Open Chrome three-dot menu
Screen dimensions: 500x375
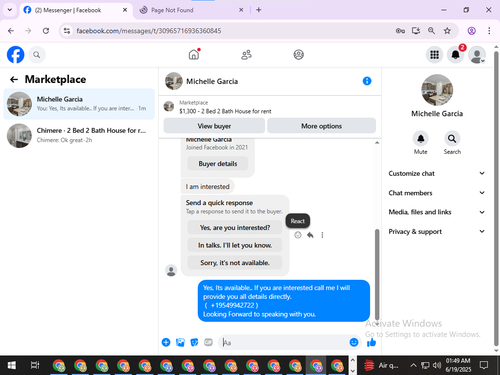click(x=489, y=31)
